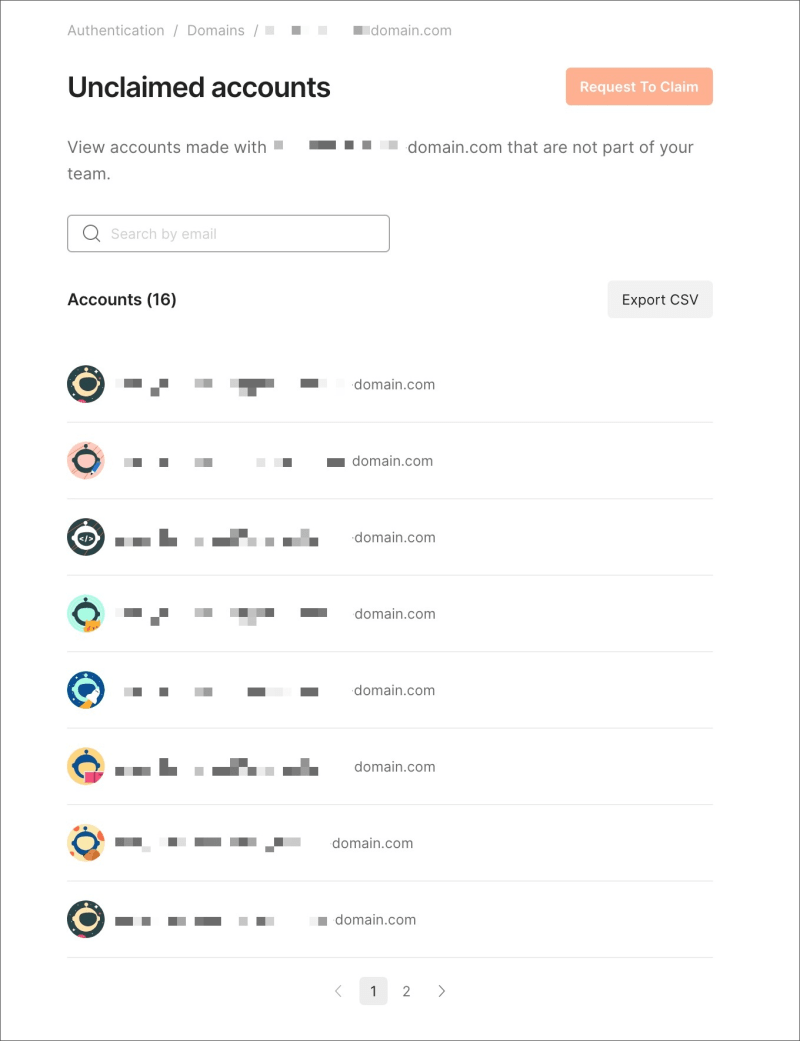Select the yellow avatar icon on sixth account
This screenshot has height=1041, width=800.
[x=85, y=766]
